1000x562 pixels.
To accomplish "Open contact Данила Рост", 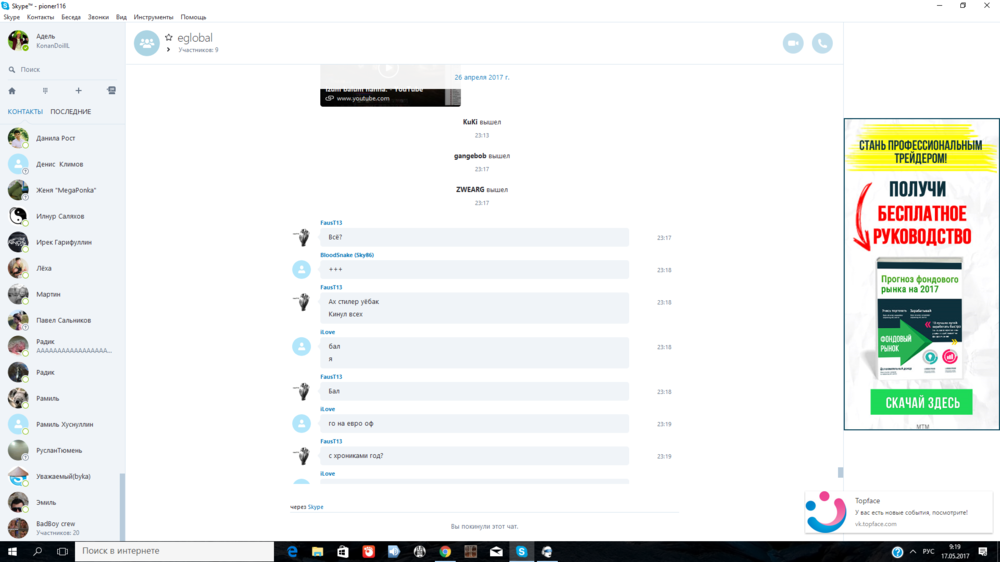I will (55, 138).
